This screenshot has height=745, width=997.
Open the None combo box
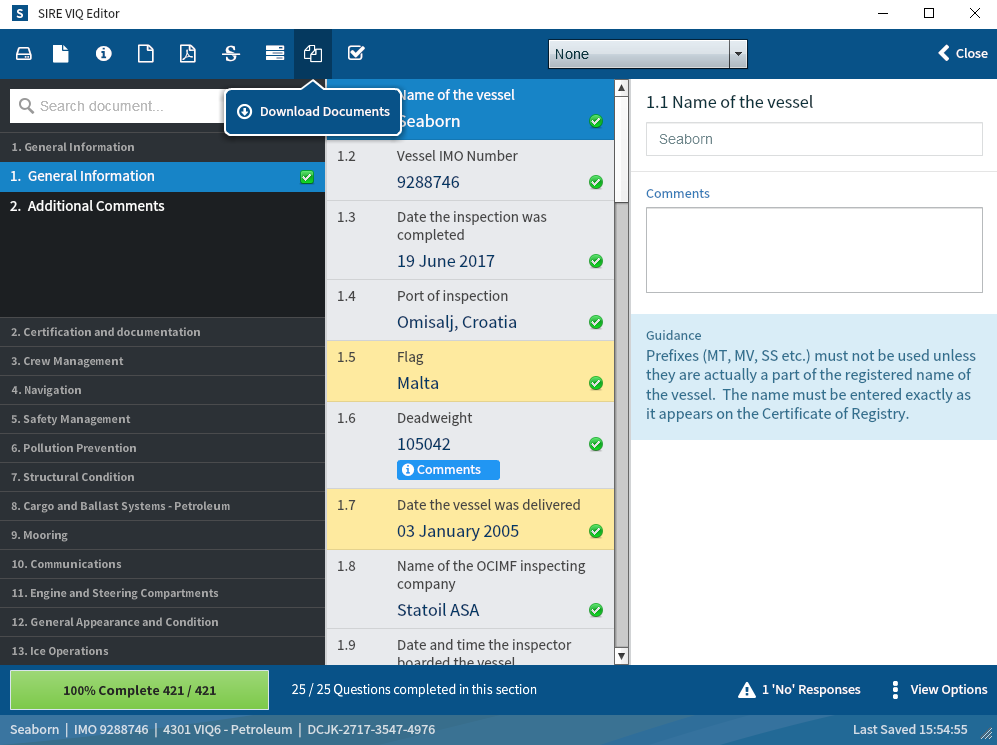click(x=647, y=54)
